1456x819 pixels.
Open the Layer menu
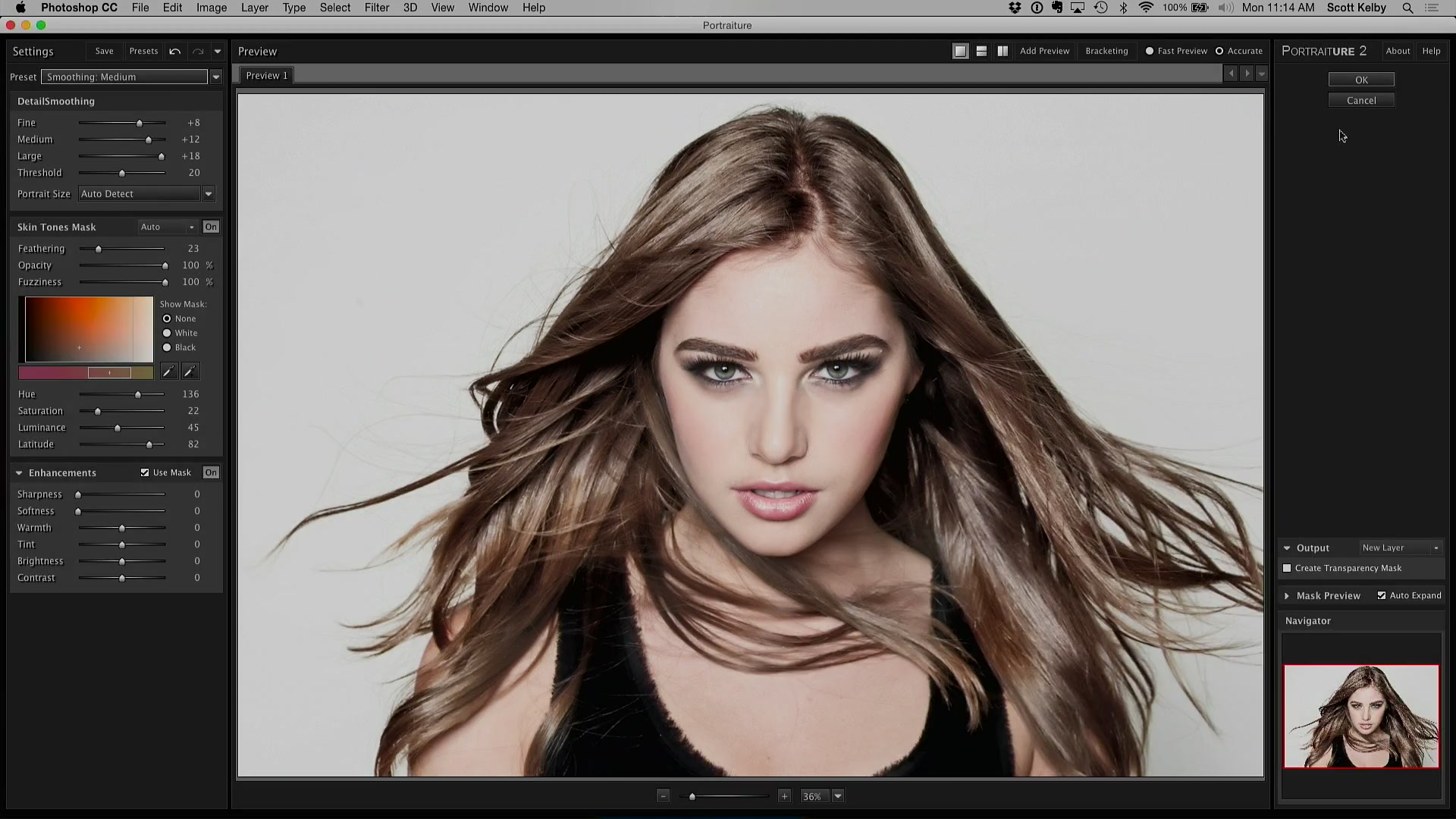(255, 8)
